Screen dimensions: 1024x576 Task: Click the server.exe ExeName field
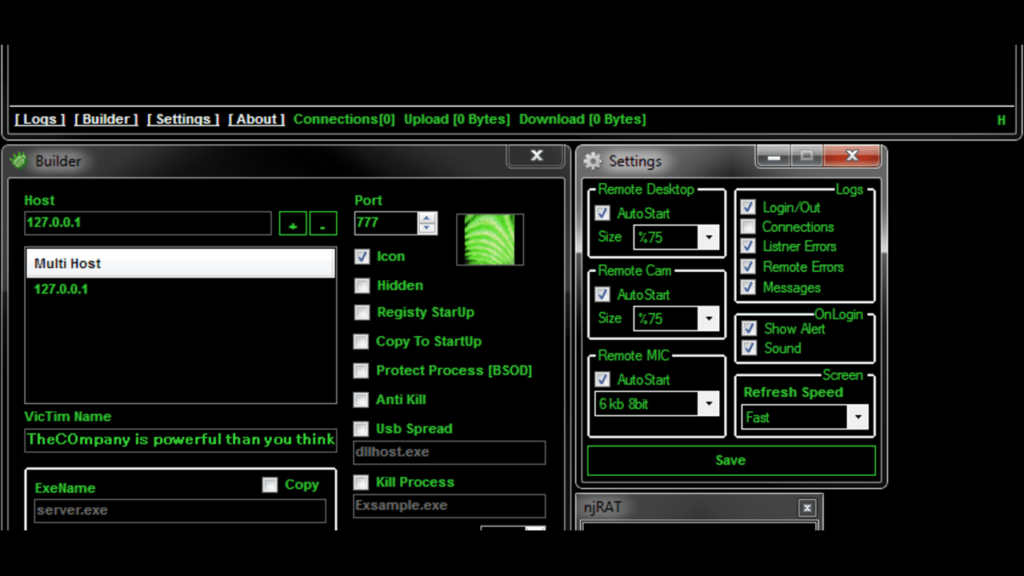[x=180, y=510]
